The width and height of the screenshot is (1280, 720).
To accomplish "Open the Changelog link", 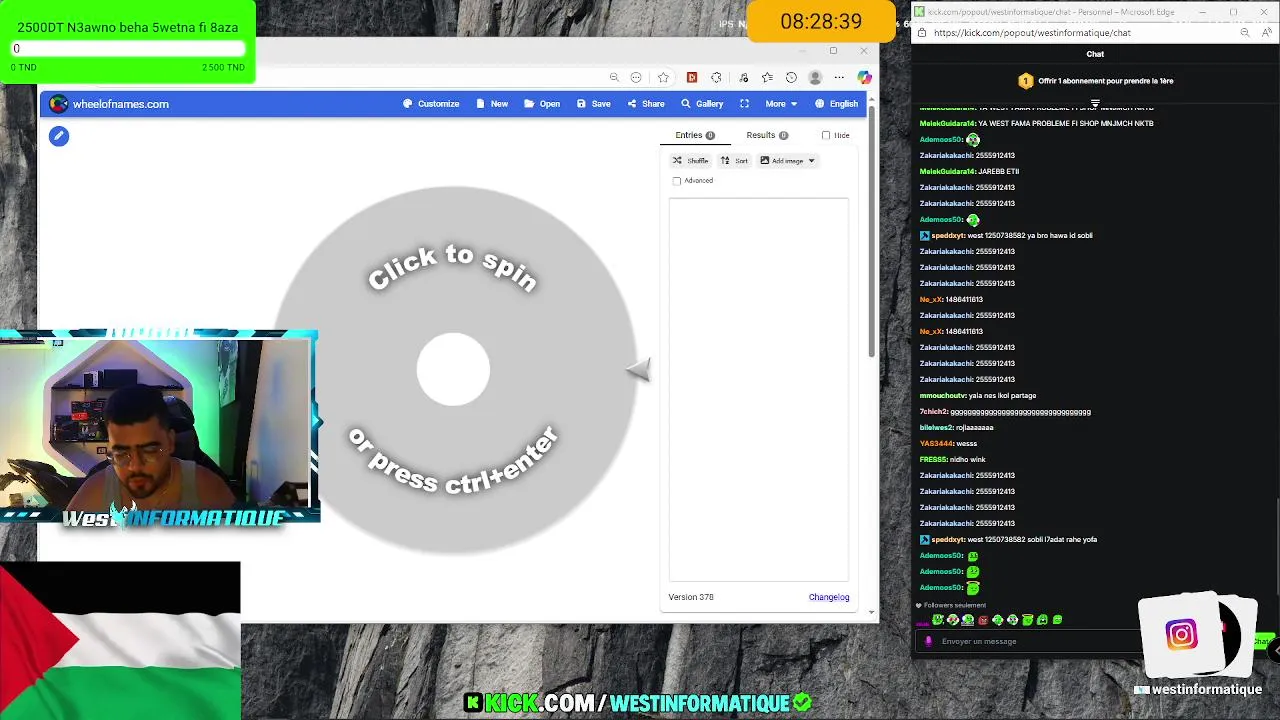I will (829, 597).
